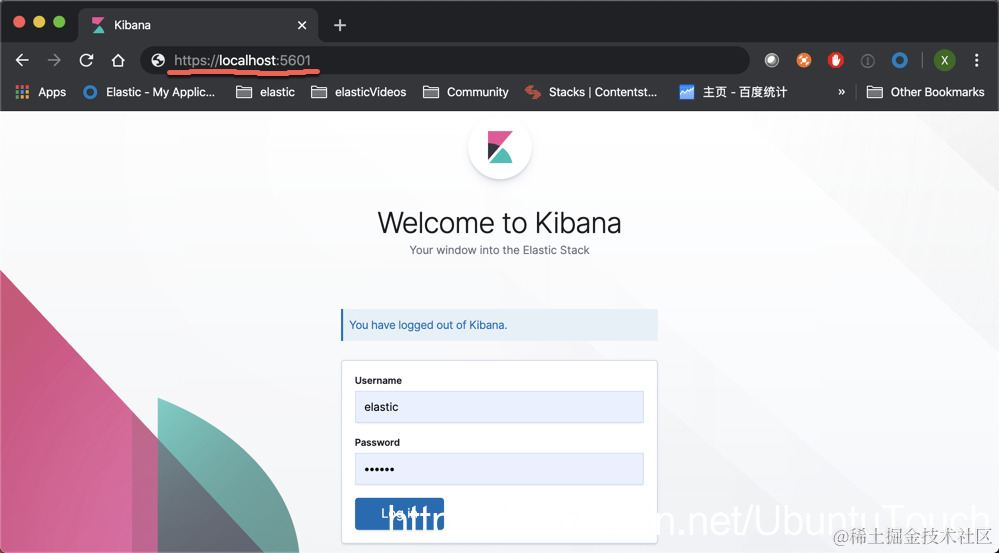Image resolution: width=999 pixels, height=553 pixels.
Task: Open the browser home page icon
Action: coord(118,61)
